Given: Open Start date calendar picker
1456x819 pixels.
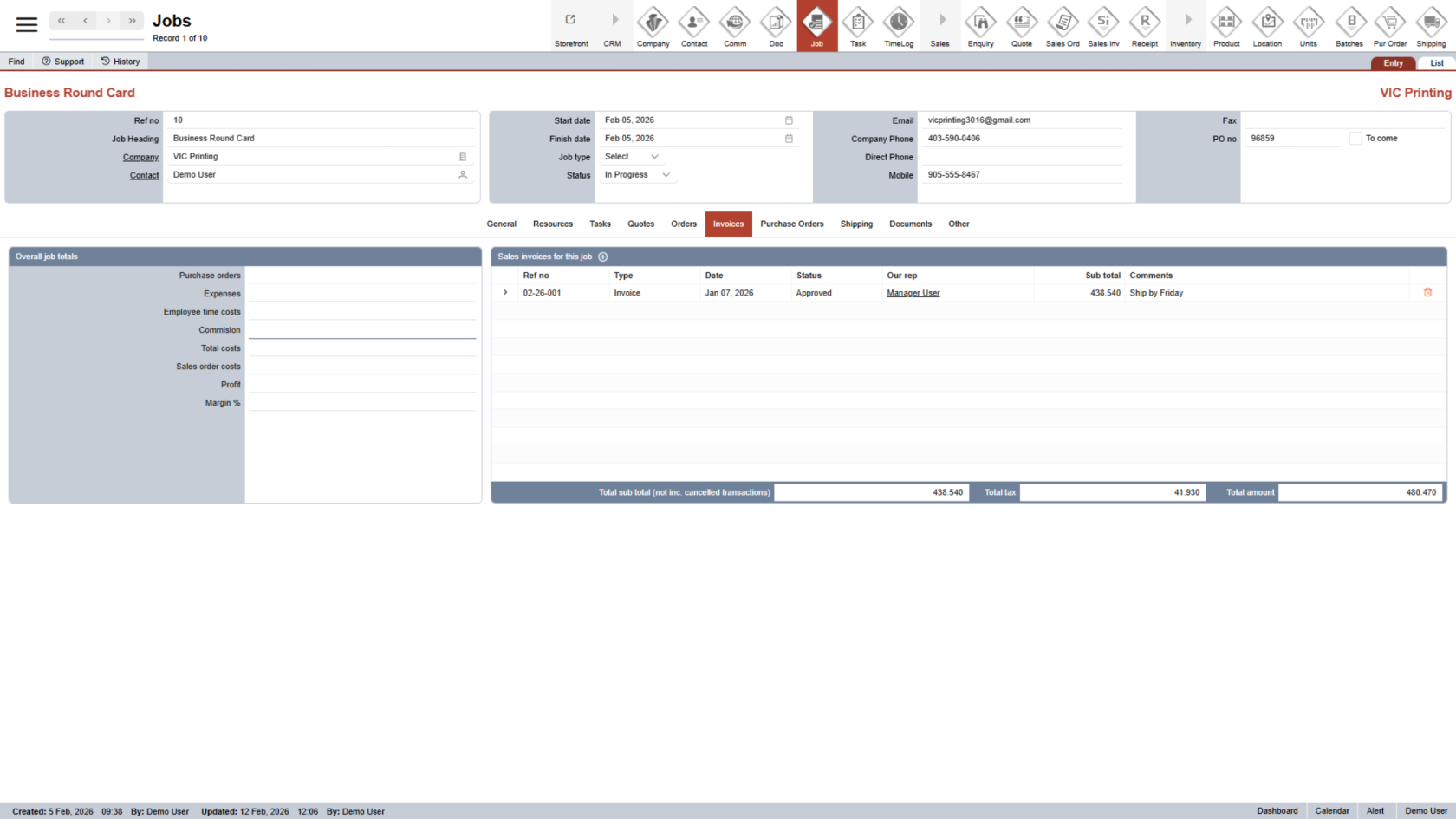Looking at the screenshot, I should point(789,120).
